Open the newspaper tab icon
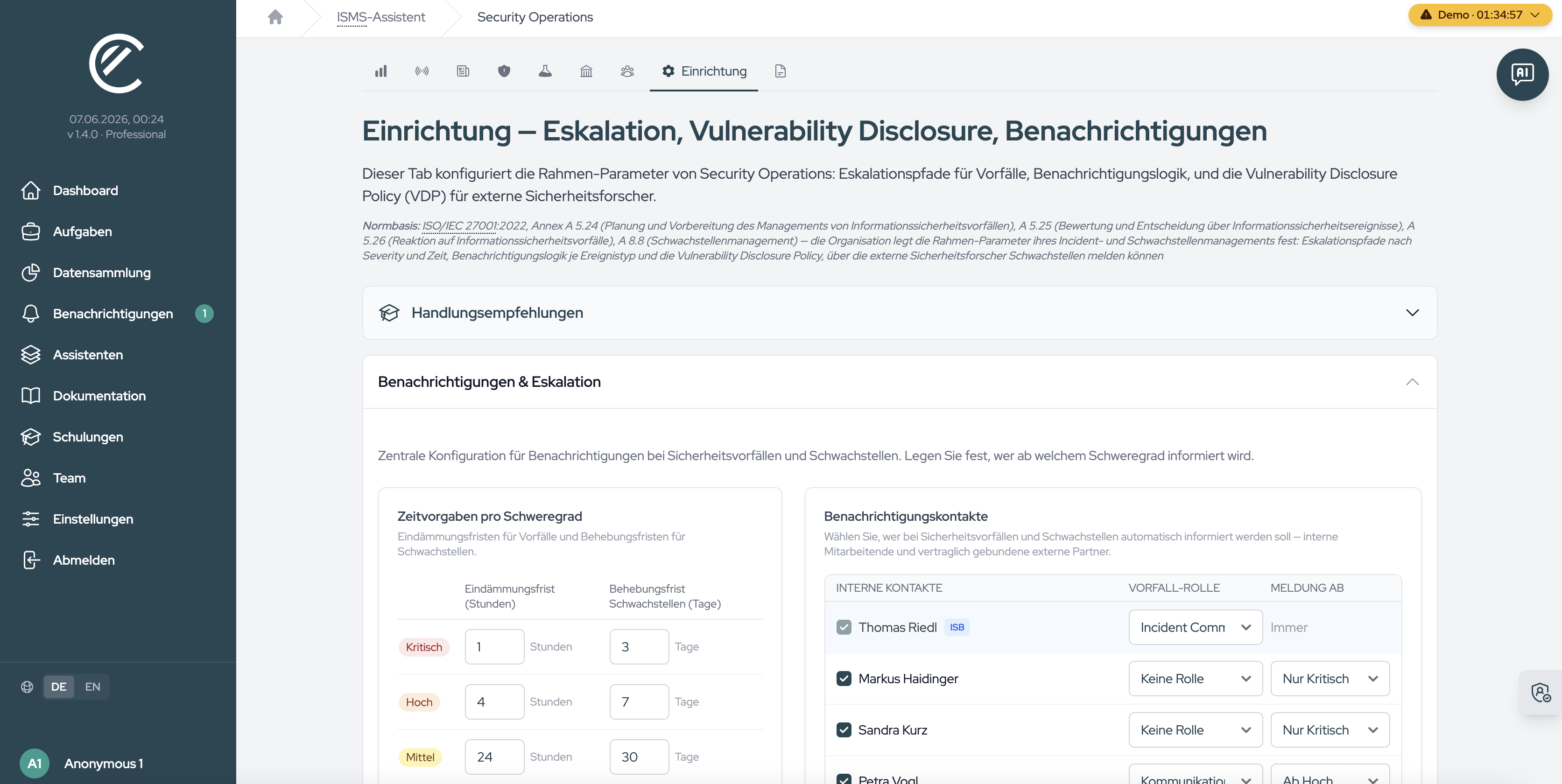Screen dimensions: 1562x784 (x=463, y=71)
